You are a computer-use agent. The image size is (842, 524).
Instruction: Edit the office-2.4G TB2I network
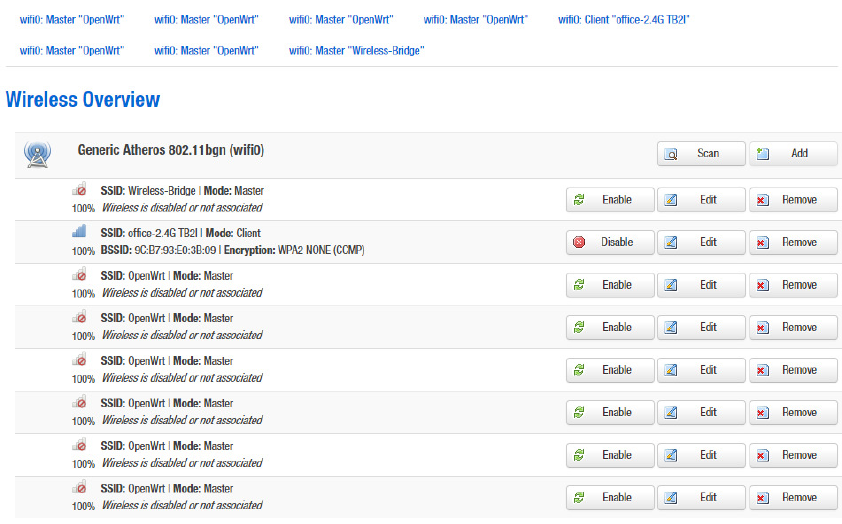[x=701, y=242]
